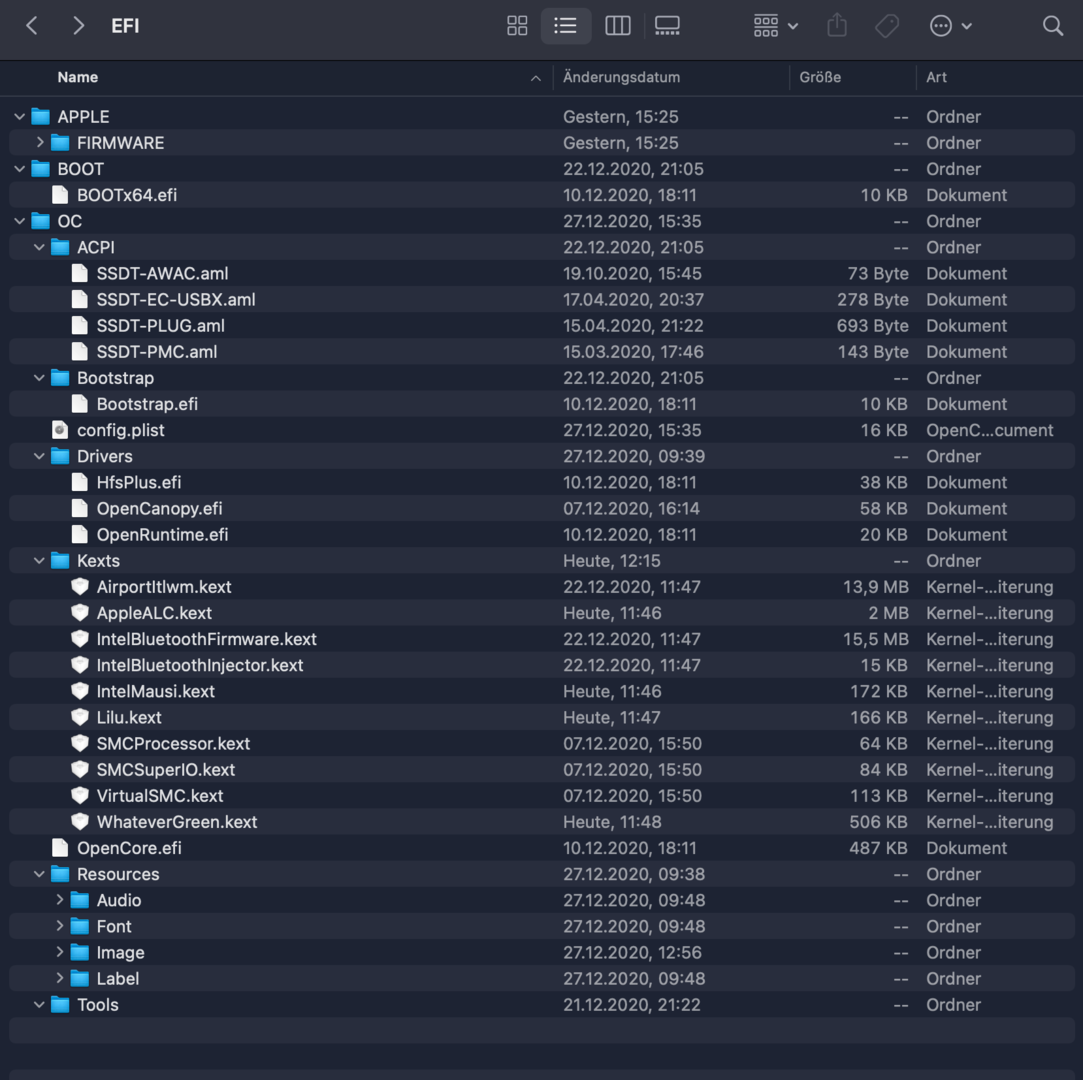Image resolution: width=1083 pixels, height=1080 pixels.
Task: Click the sort direction caret
Action: click(535, 78)
